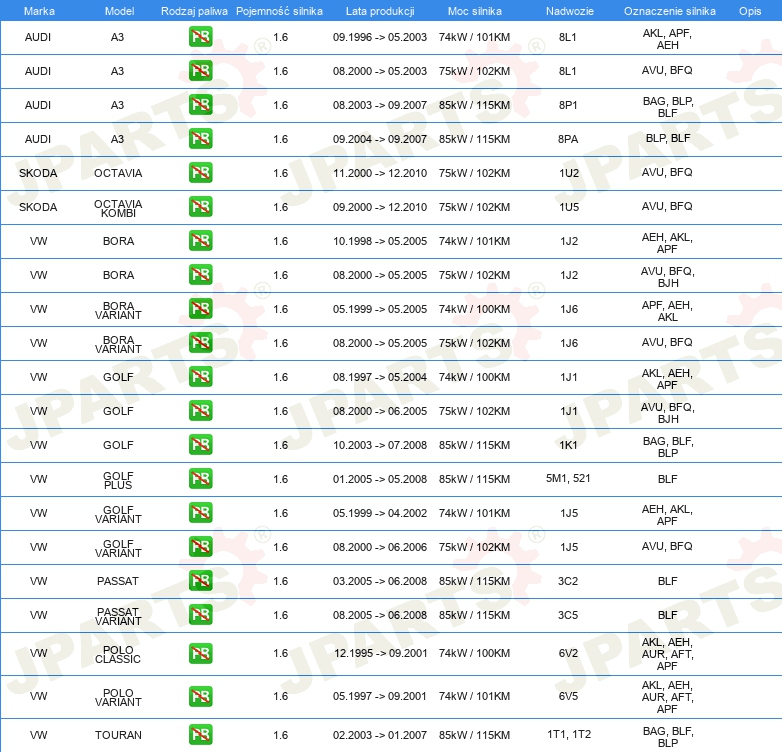This screenshot has height=752, width=782.
Task: Click engine code BLF in the Golf Plus row
Action: [x=667, y=479]
